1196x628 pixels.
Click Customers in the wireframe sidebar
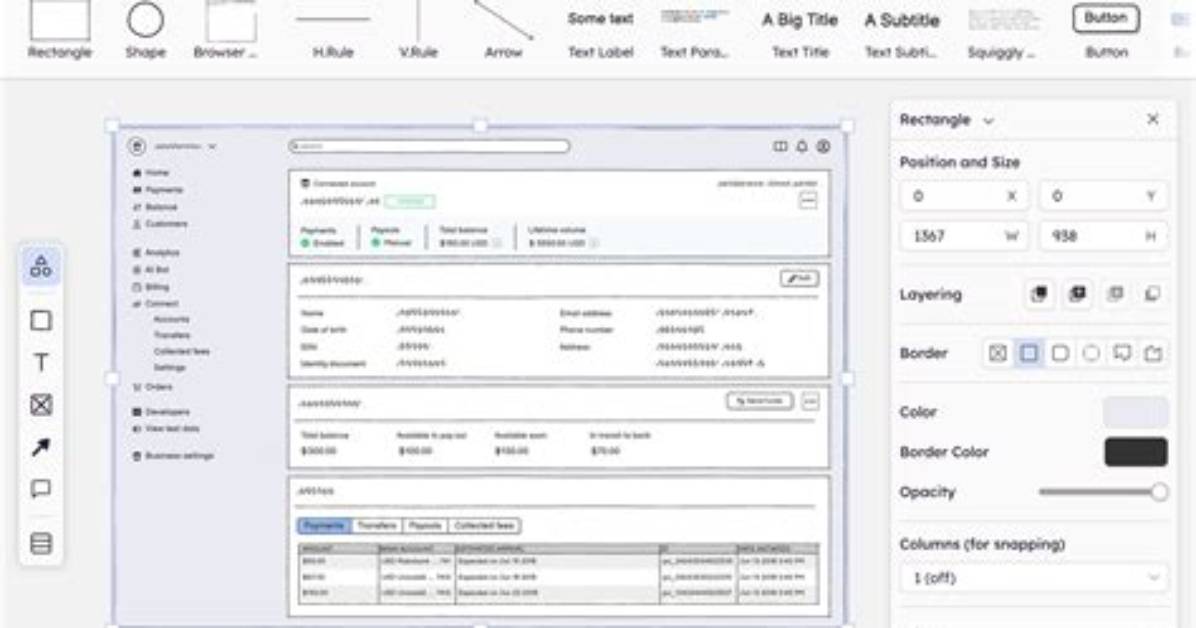pyautogui.click(x=160, y=224)
